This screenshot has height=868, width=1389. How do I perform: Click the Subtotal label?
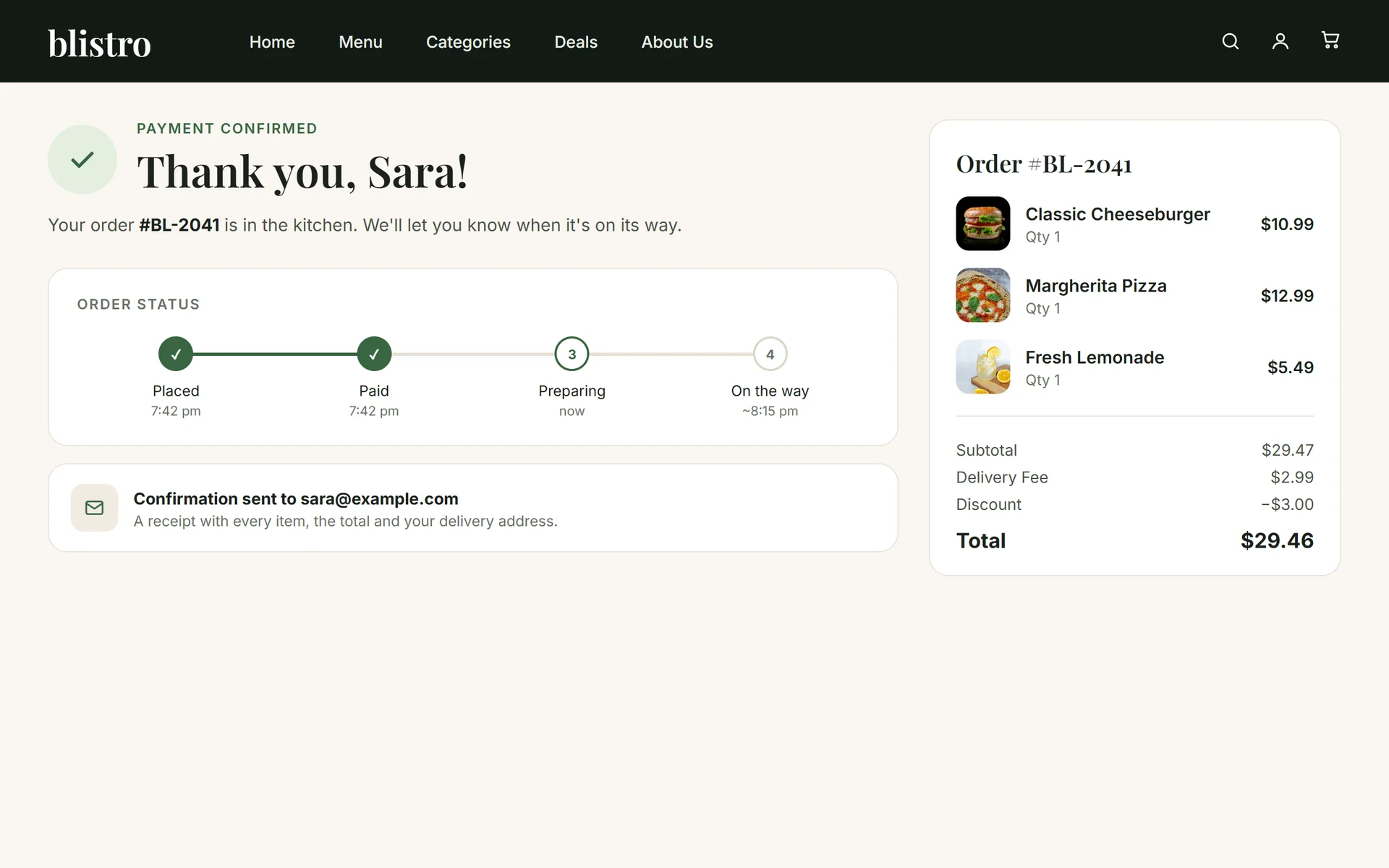986,450
